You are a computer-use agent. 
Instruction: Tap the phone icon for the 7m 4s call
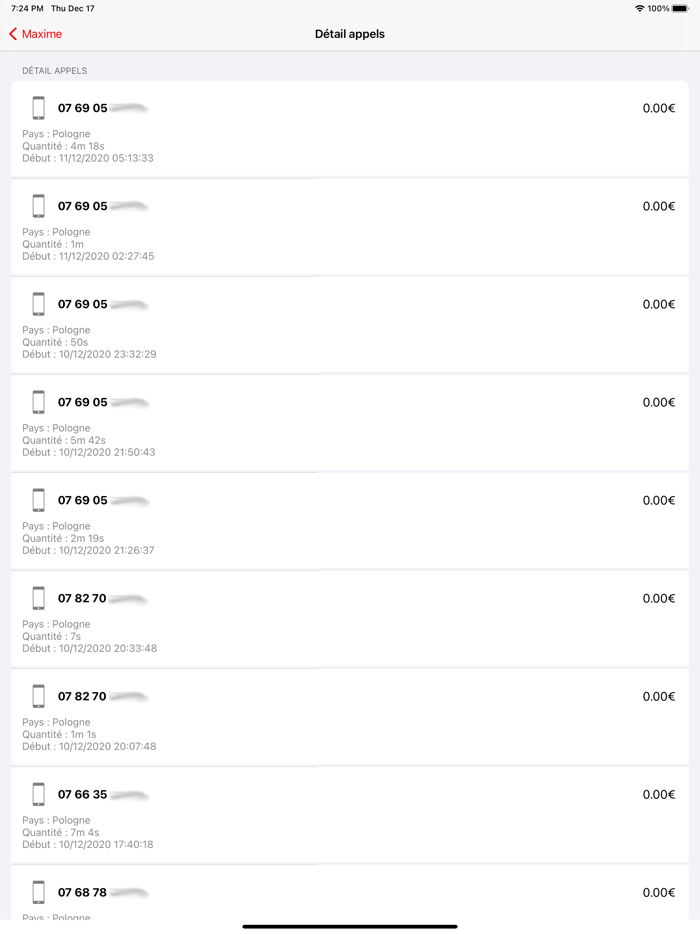click(38, 793)
